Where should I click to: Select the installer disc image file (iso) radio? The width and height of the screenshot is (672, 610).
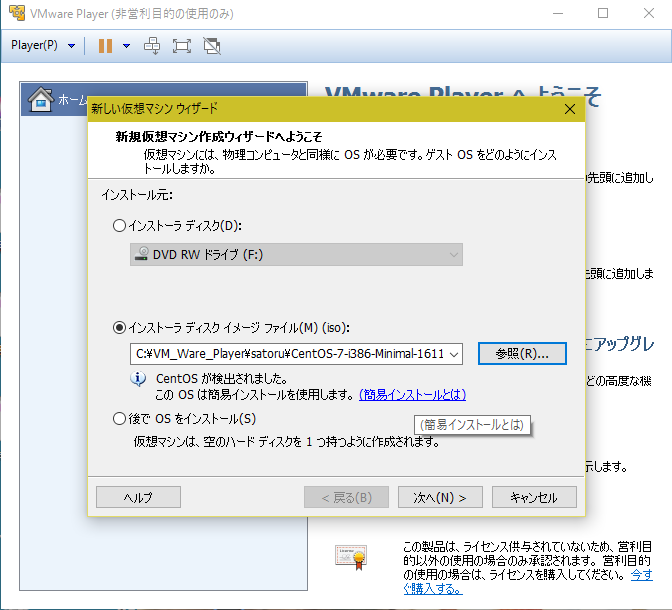119,328
